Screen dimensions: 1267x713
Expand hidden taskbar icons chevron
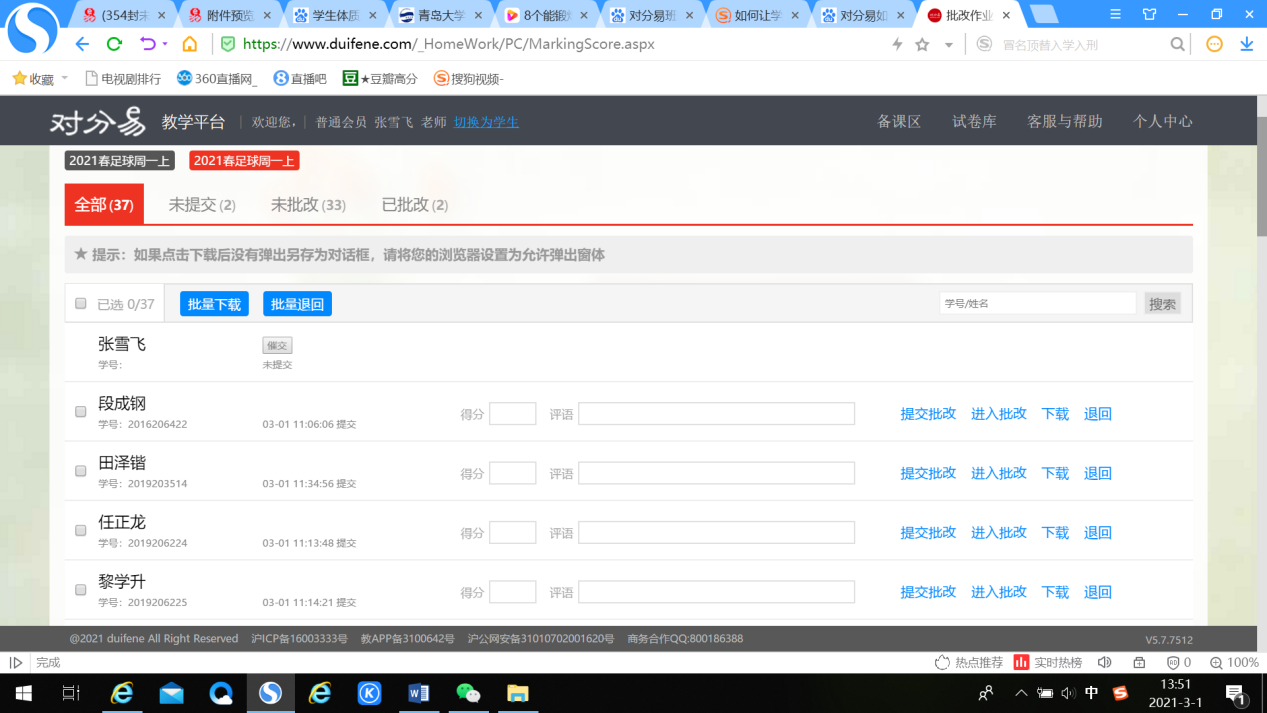(x=1021, y=693)
